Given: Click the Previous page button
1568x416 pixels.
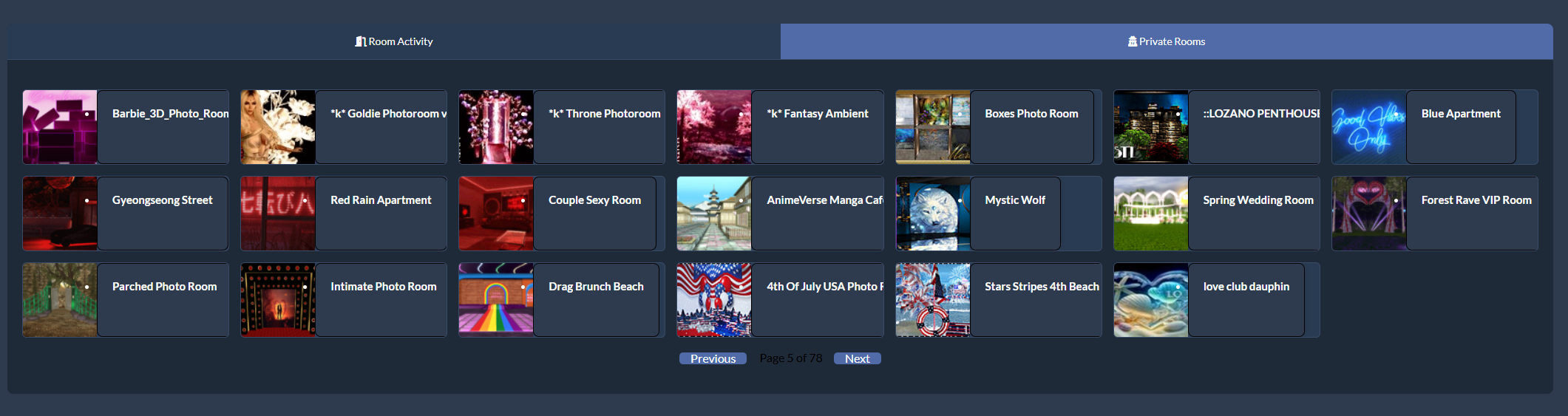Looking at the screenshot, I should (x=713, y=358).
